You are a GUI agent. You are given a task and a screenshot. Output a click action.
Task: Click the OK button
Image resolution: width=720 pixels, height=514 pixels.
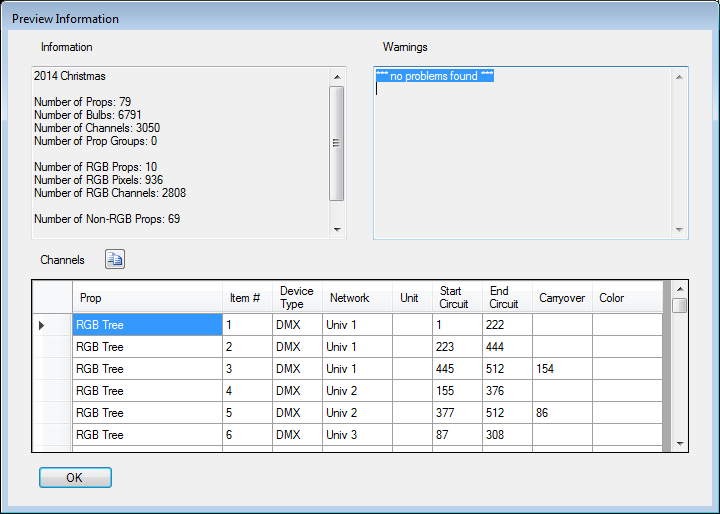point(75,478)
